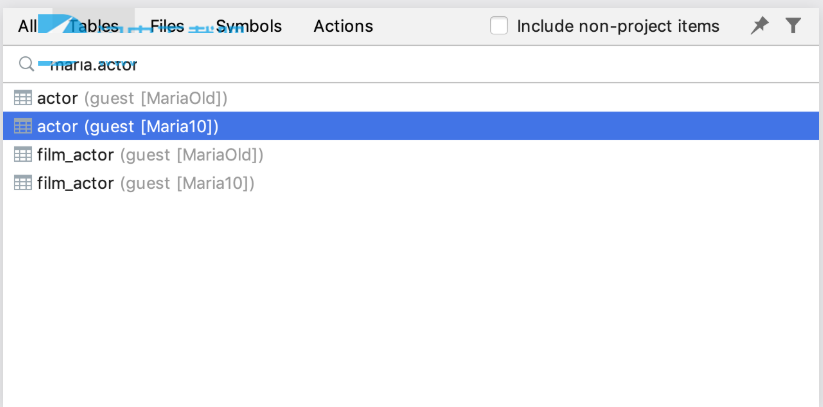Screen dimensions: 823x407
Task: Focus the search field containing maria.actor
Action: tap(420, 65)
